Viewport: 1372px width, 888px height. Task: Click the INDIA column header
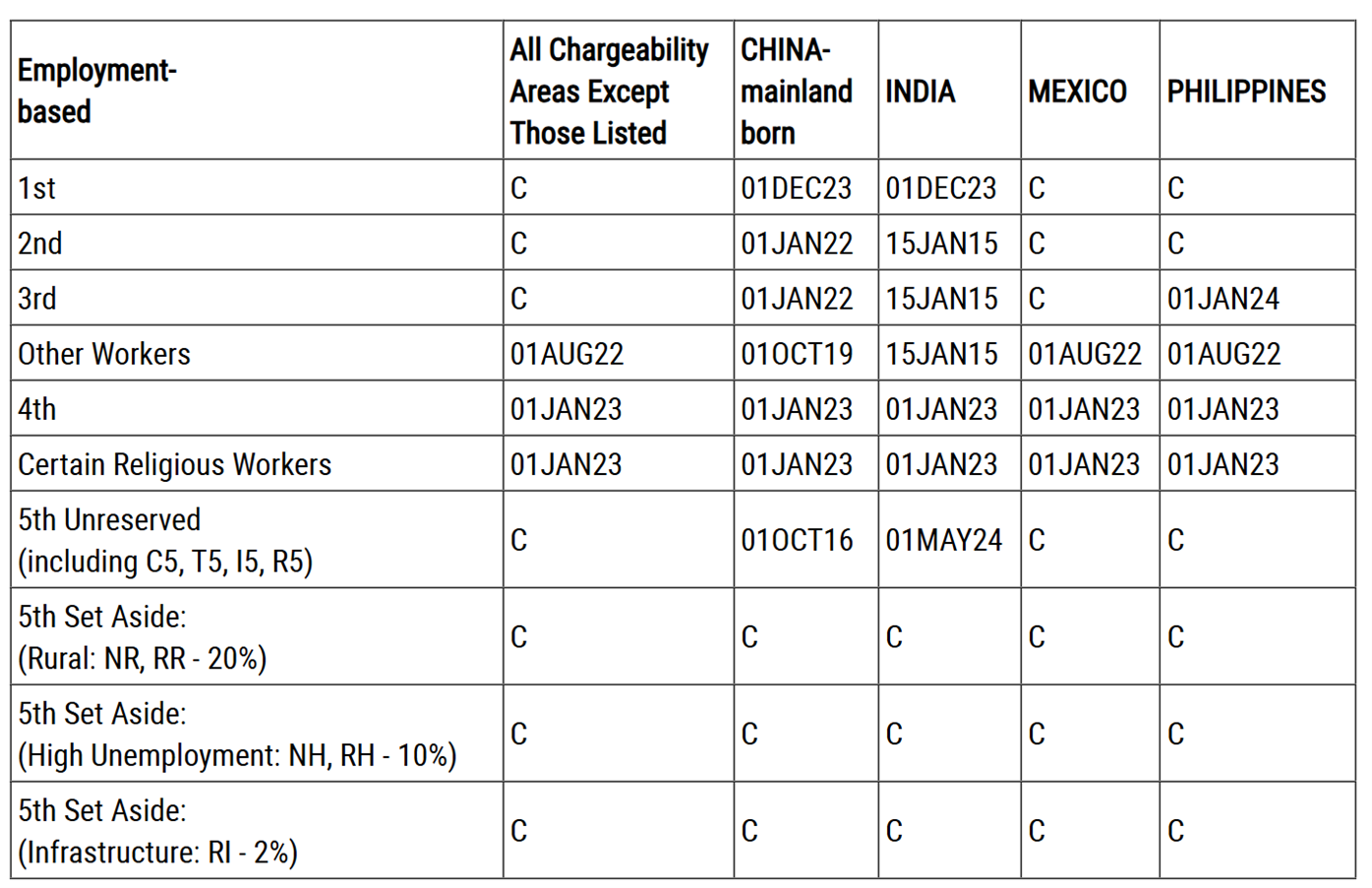click(x=920, y=91)
